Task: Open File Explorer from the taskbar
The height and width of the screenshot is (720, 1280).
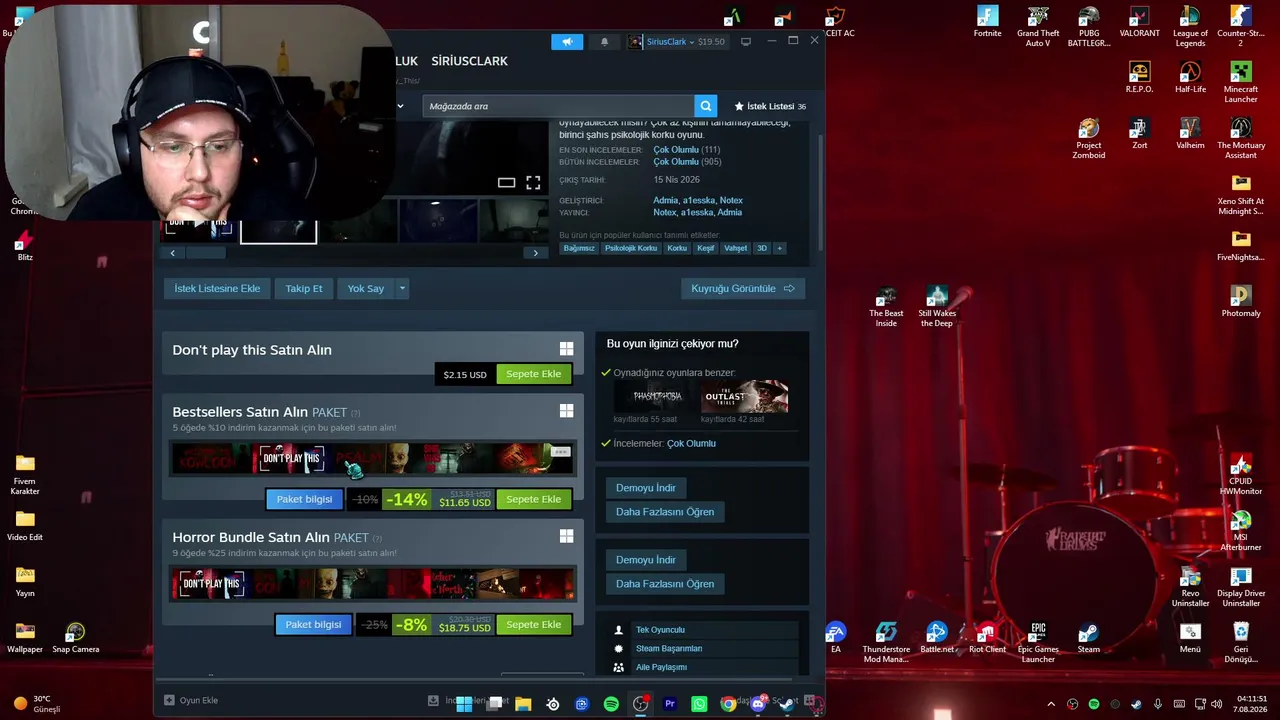Action: coord(523,704)
